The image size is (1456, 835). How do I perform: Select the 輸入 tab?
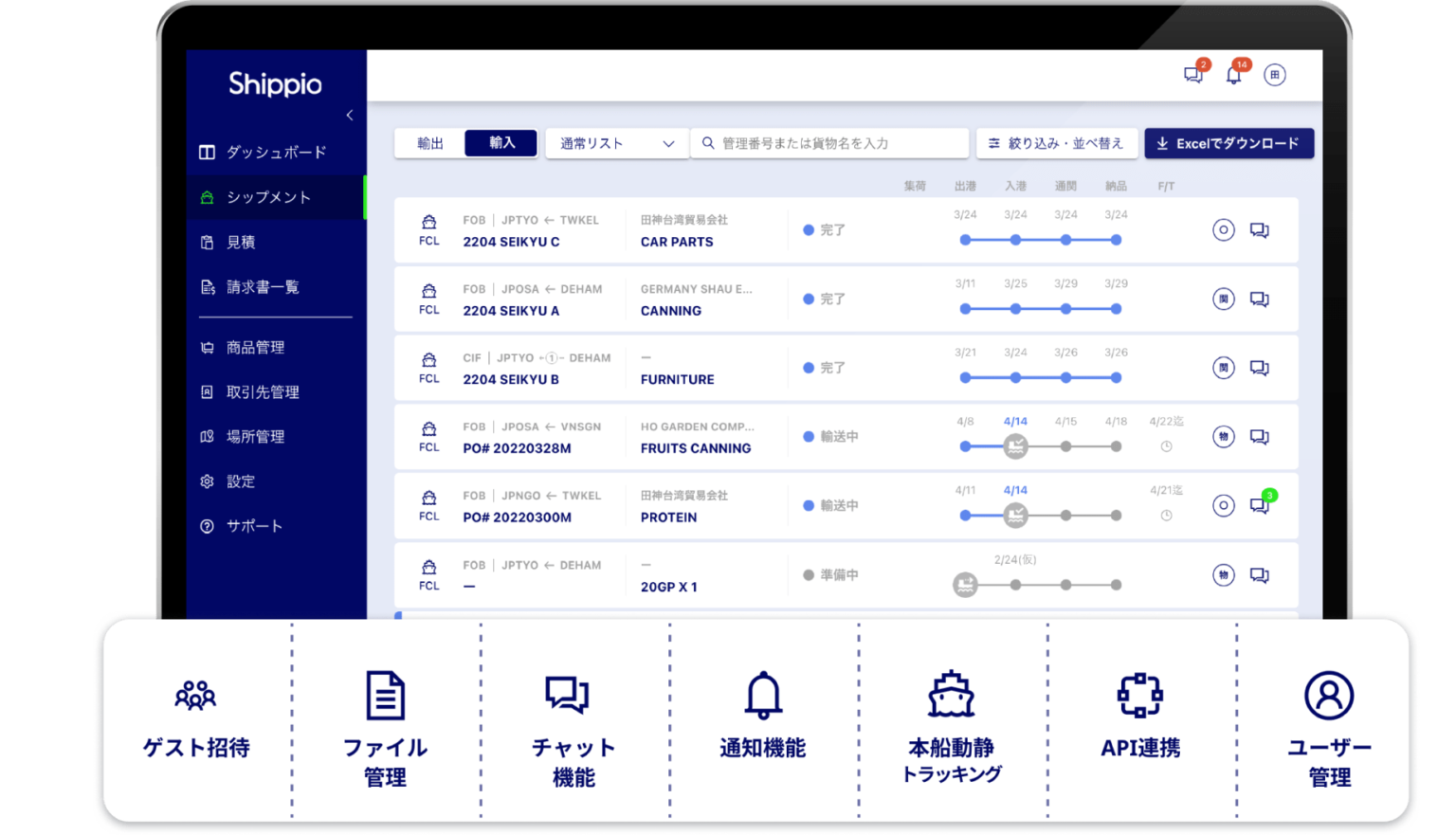[500, 142]
